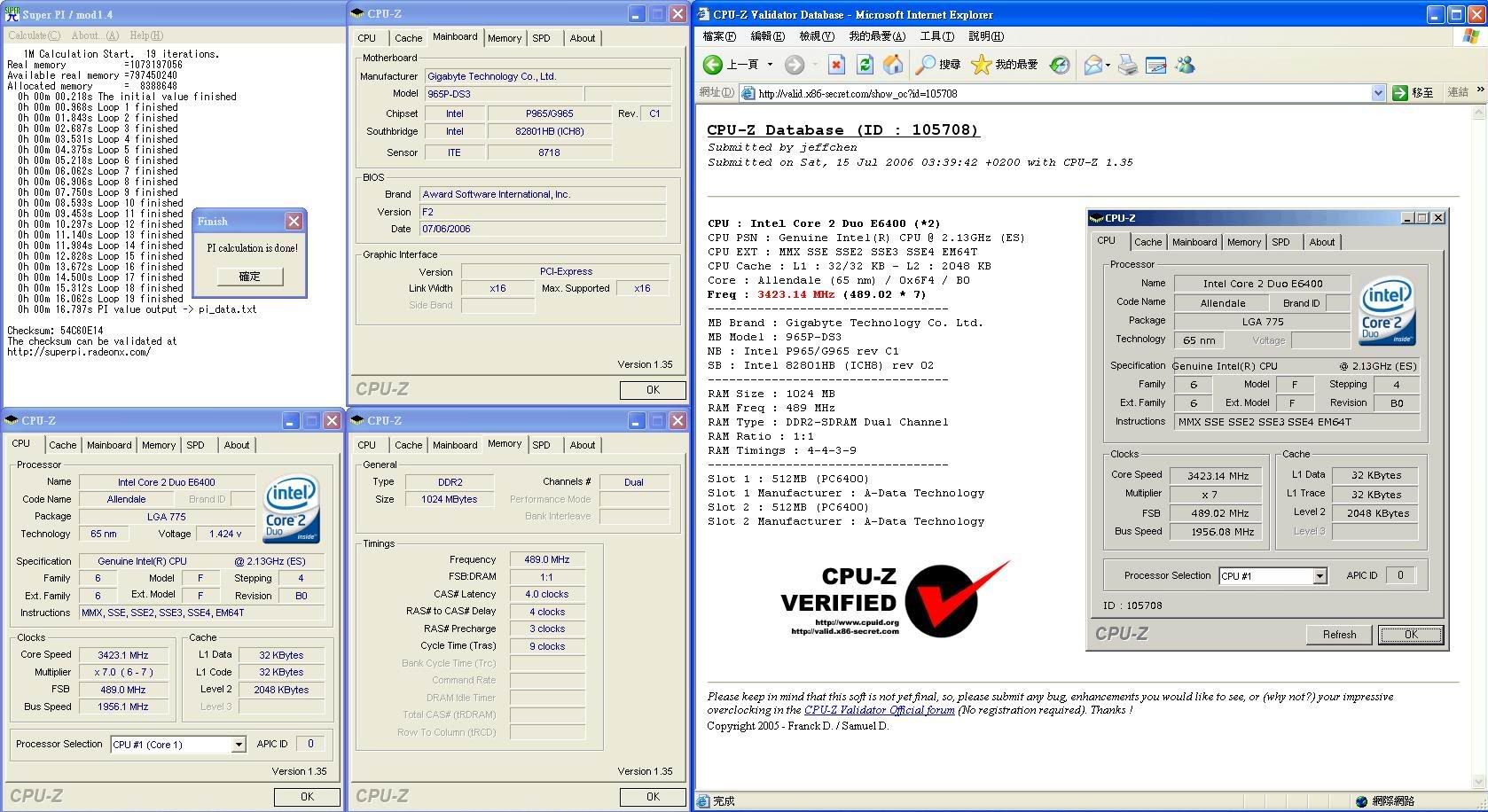This screenshot has width=1488, height=812.
Task: Click the Windows flag logo in IE
Action: click(x=1471, y=36)
